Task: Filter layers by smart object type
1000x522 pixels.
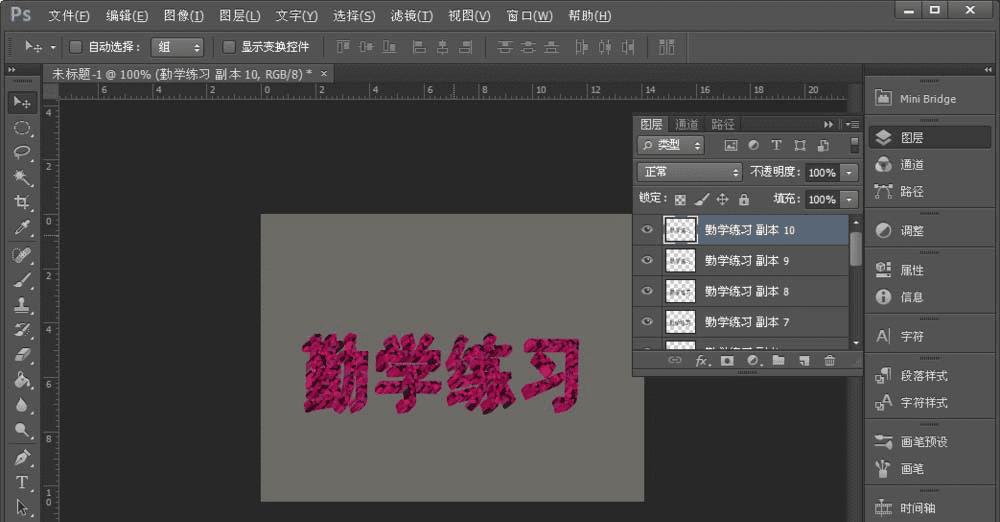Action: 823,145
